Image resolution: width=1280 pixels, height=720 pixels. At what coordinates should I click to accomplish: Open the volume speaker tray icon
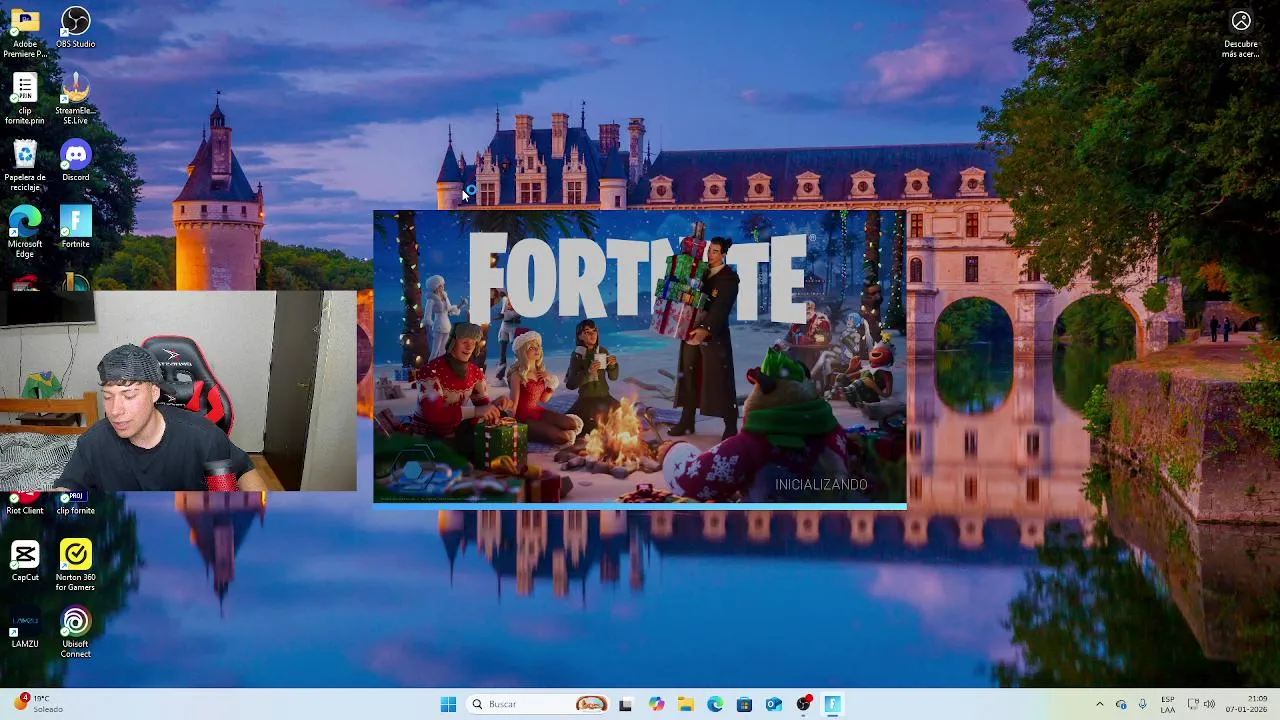[1209, 704]
